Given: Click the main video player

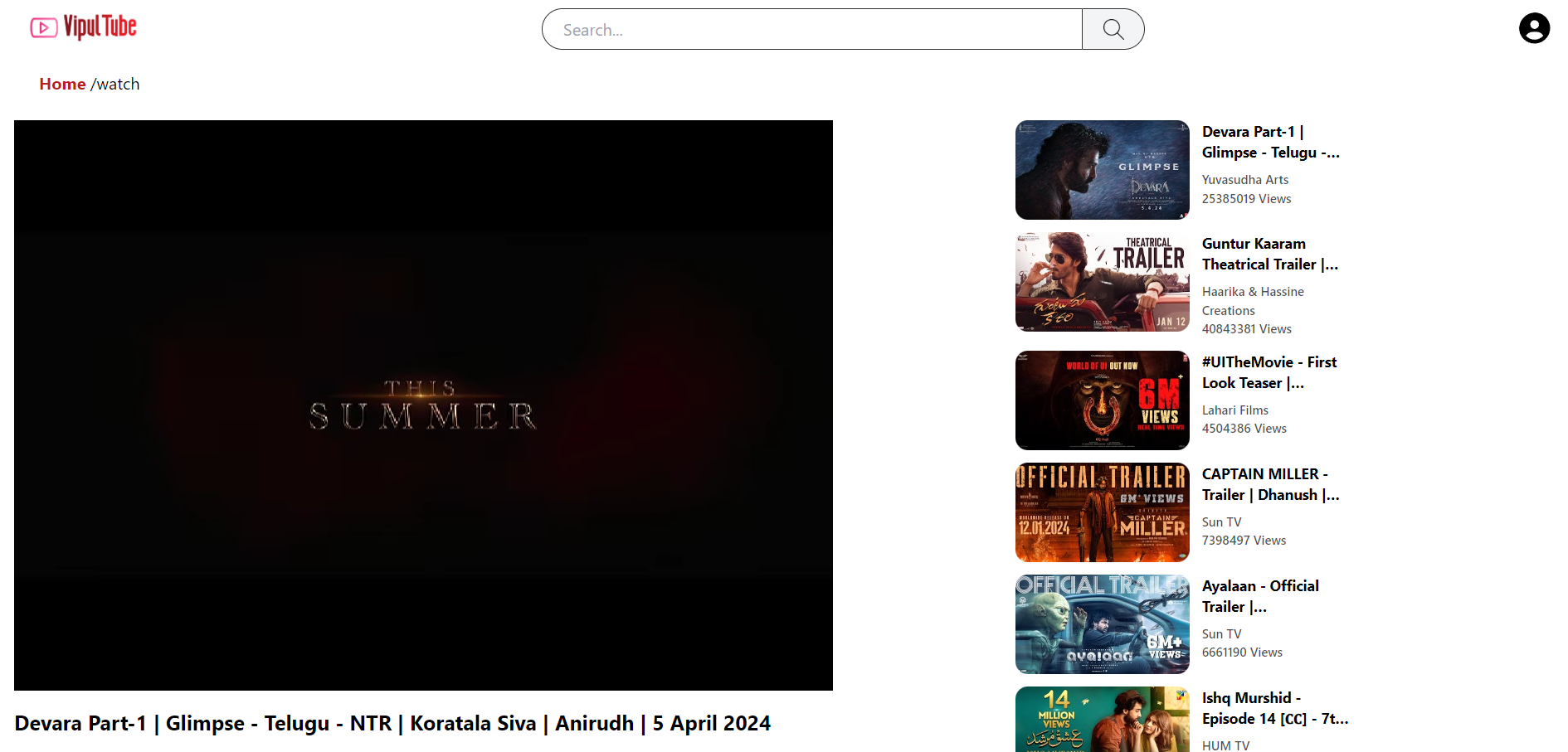Looking at the screenshot, I should point(423,405).
